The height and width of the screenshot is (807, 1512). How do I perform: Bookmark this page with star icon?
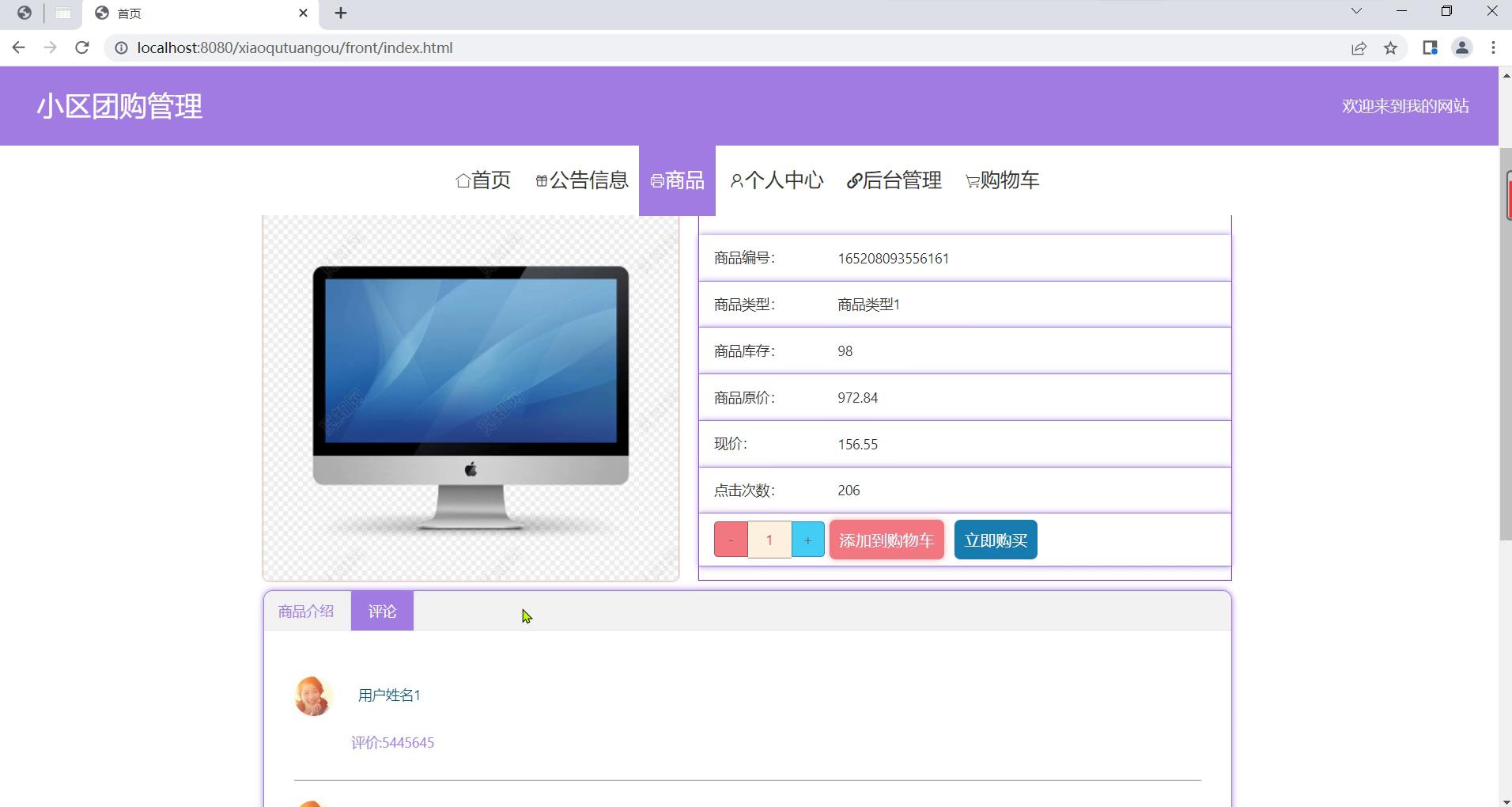pyautogui.click(x=1390, y=48)
